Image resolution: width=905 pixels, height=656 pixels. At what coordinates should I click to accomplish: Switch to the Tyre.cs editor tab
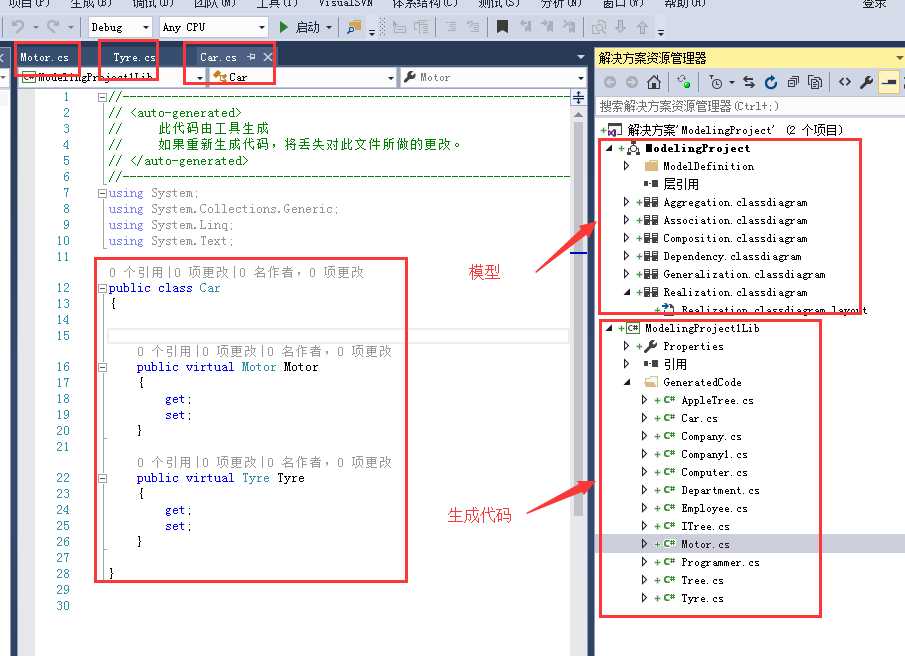coord(134,57)
